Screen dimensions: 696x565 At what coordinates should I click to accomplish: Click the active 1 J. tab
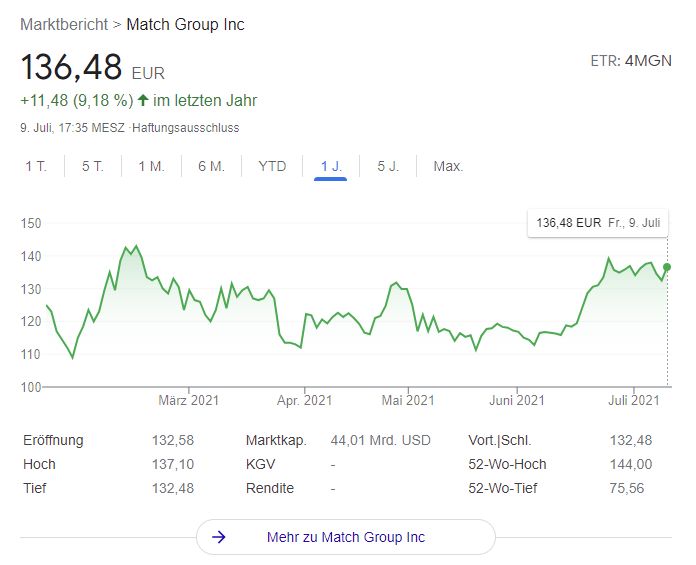(x=330, y=166)
